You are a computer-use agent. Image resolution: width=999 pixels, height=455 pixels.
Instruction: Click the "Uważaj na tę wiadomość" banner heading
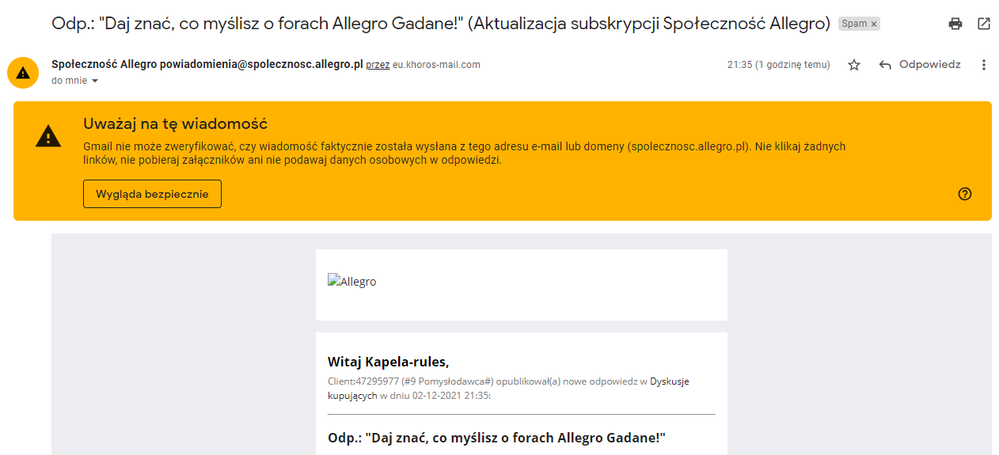[x=175, y=124]
